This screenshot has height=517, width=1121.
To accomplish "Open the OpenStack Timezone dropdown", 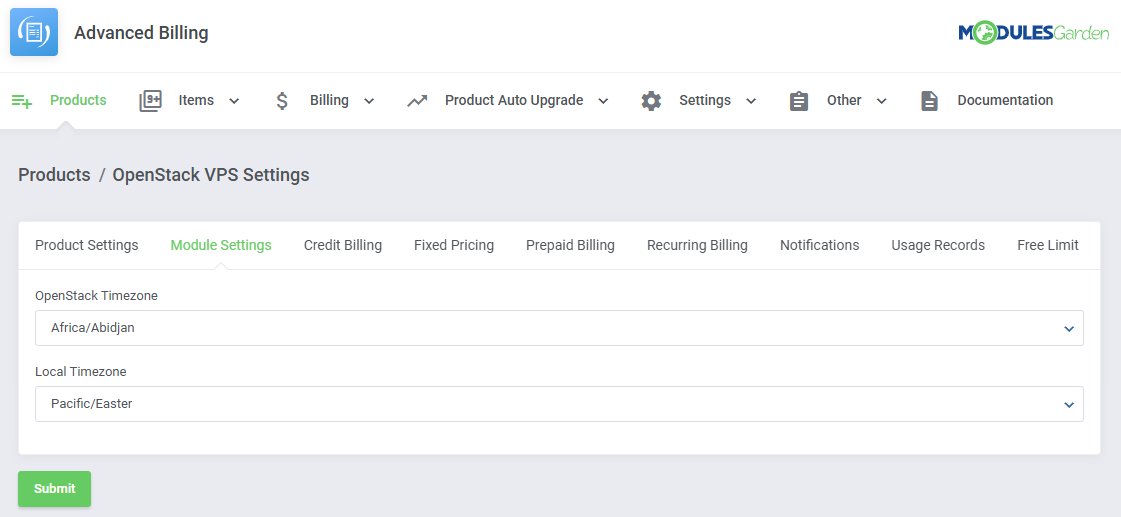I will pyautogui.click(x=559, y=328).
